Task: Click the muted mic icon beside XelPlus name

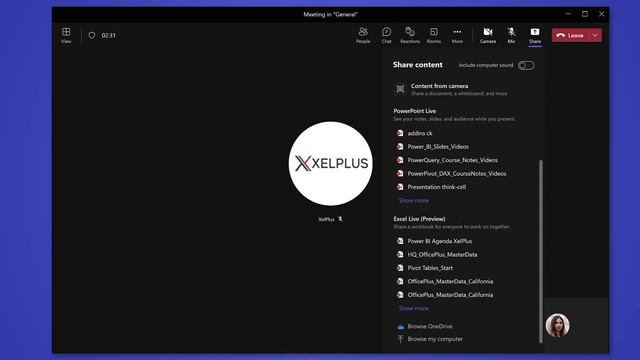Action: [340, 219]
